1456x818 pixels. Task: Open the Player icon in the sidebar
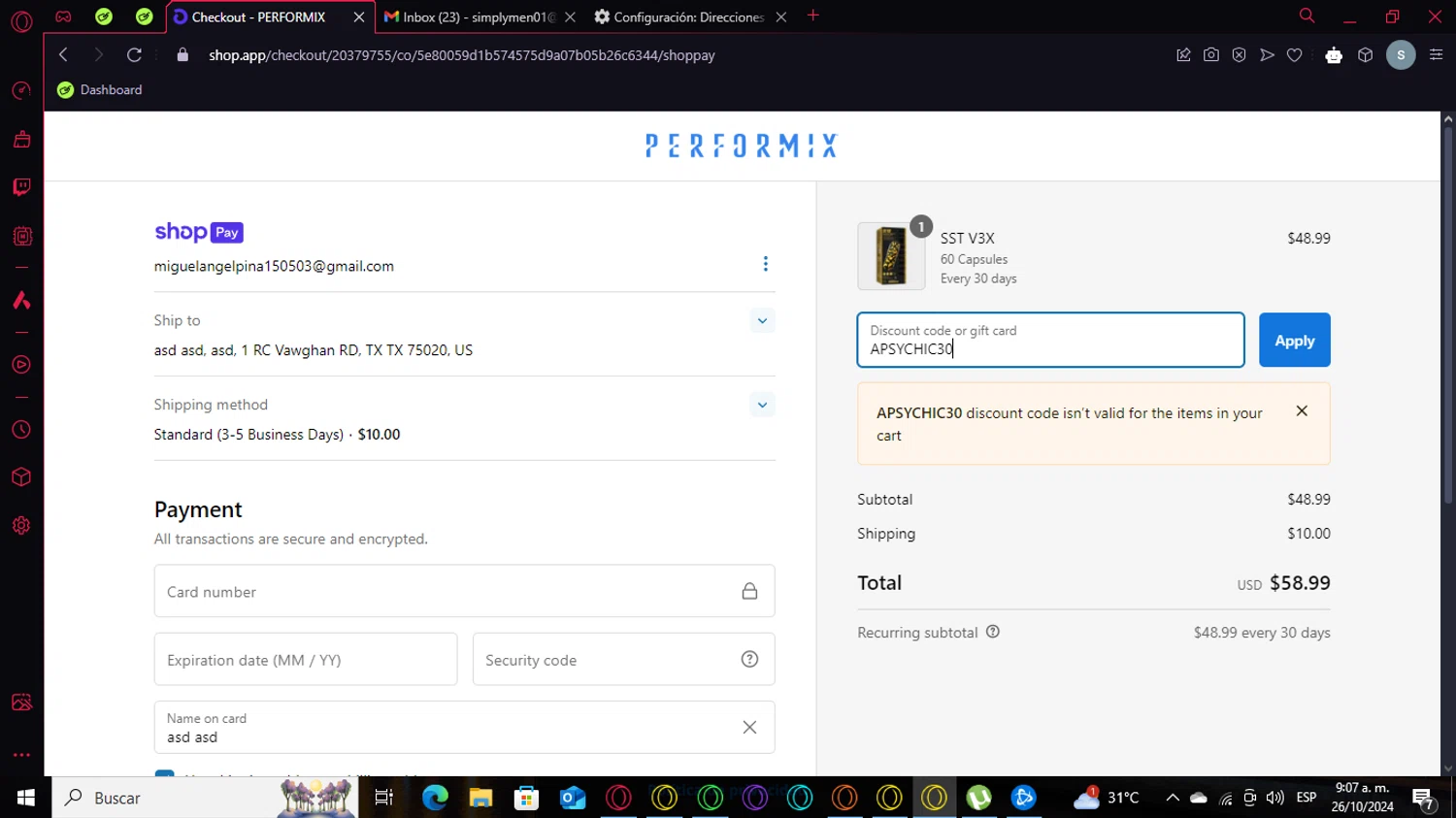tap(21, 365)
